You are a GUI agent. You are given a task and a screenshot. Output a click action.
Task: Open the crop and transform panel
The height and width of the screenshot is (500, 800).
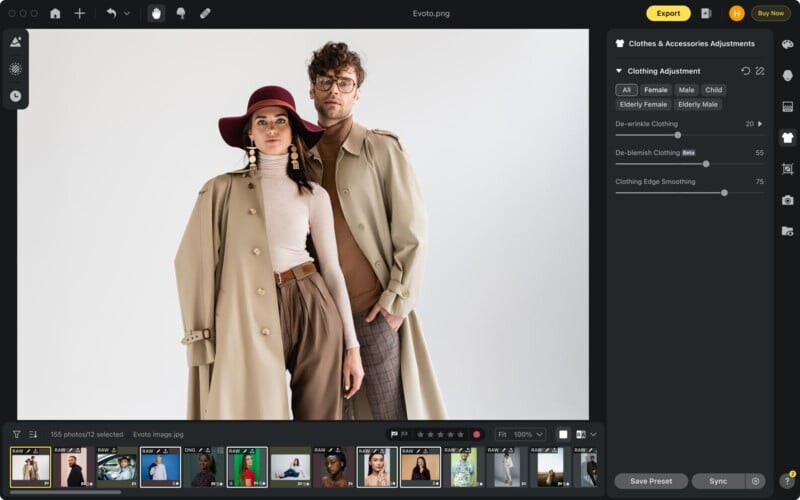point(787,169)
